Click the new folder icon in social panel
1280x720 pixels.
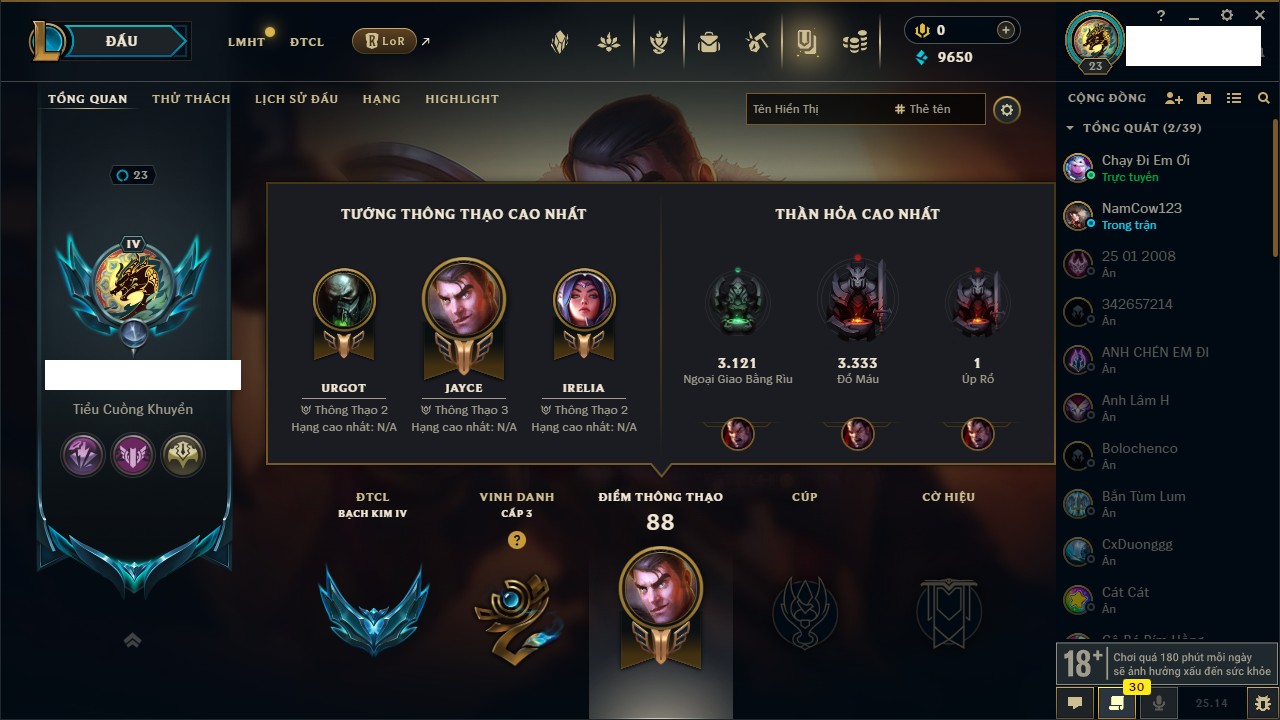[x=1204, y=98]
